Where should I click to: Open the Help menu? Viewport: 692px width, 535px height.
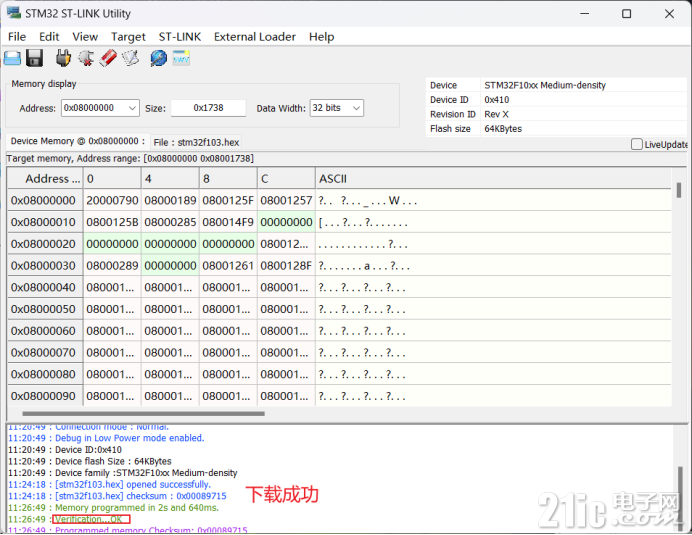point(321,37)
